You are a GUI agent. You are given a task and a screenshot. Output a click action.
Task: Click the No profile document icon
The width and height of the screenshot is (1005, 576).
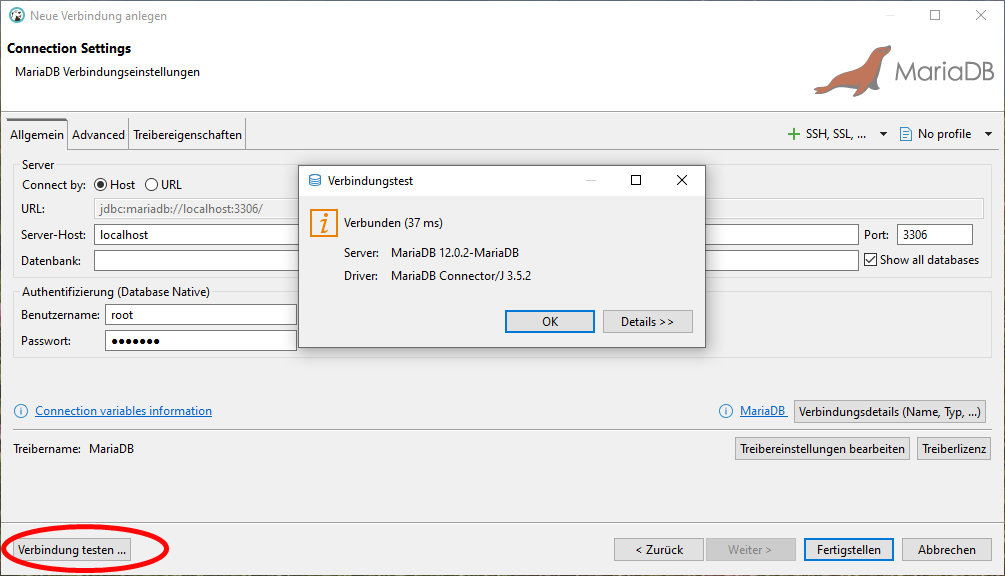[906, 134]
